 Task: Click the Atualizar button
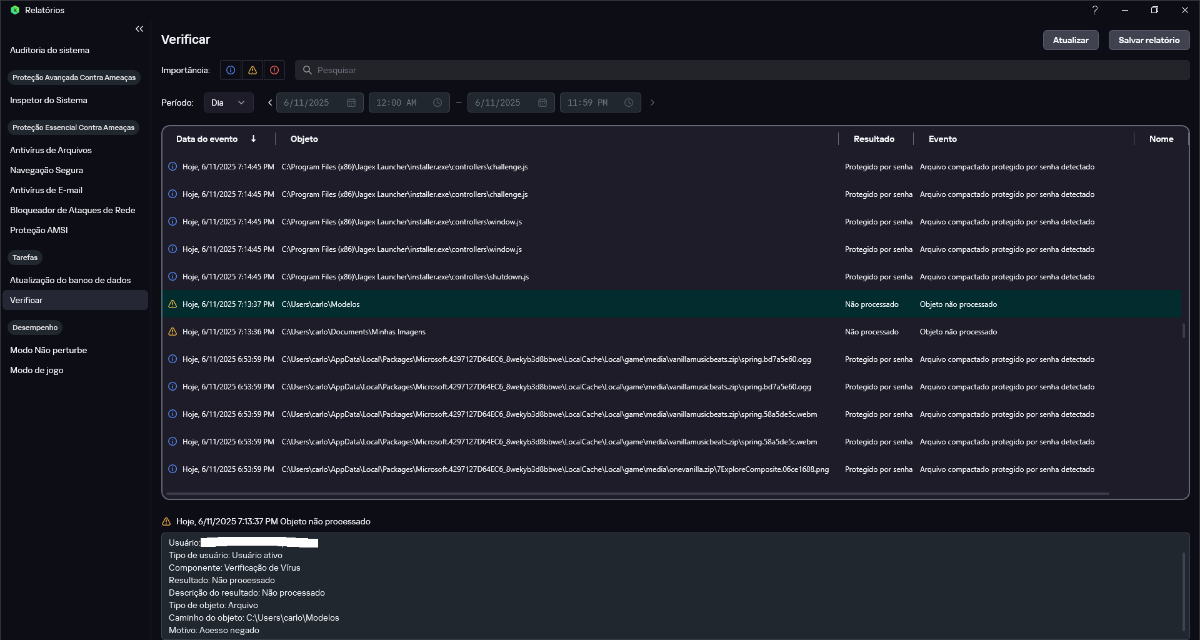pos(1071,40)
